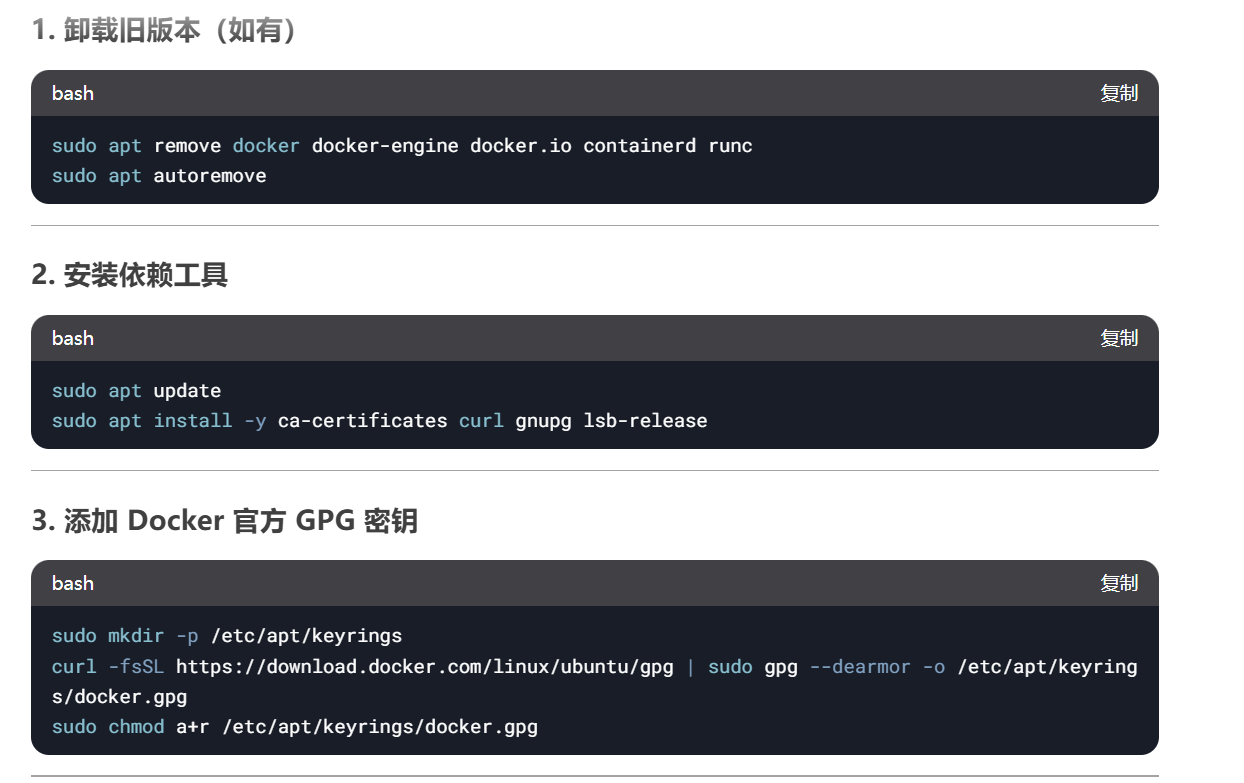Click 'containerd' in the remove command

click(640, 146)
